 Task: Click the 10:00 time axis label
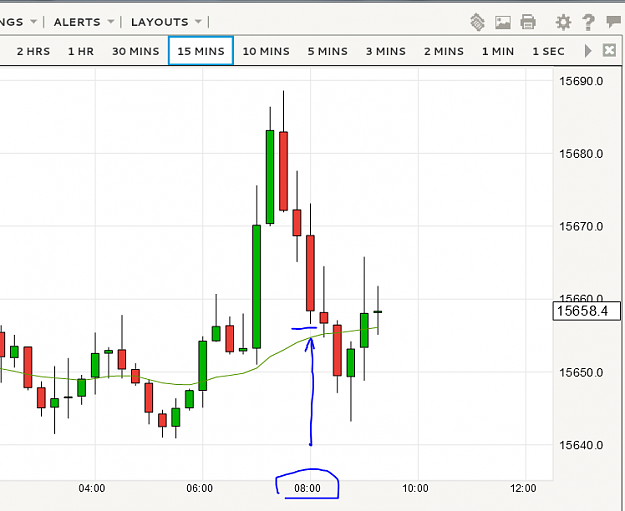[415, 488]
